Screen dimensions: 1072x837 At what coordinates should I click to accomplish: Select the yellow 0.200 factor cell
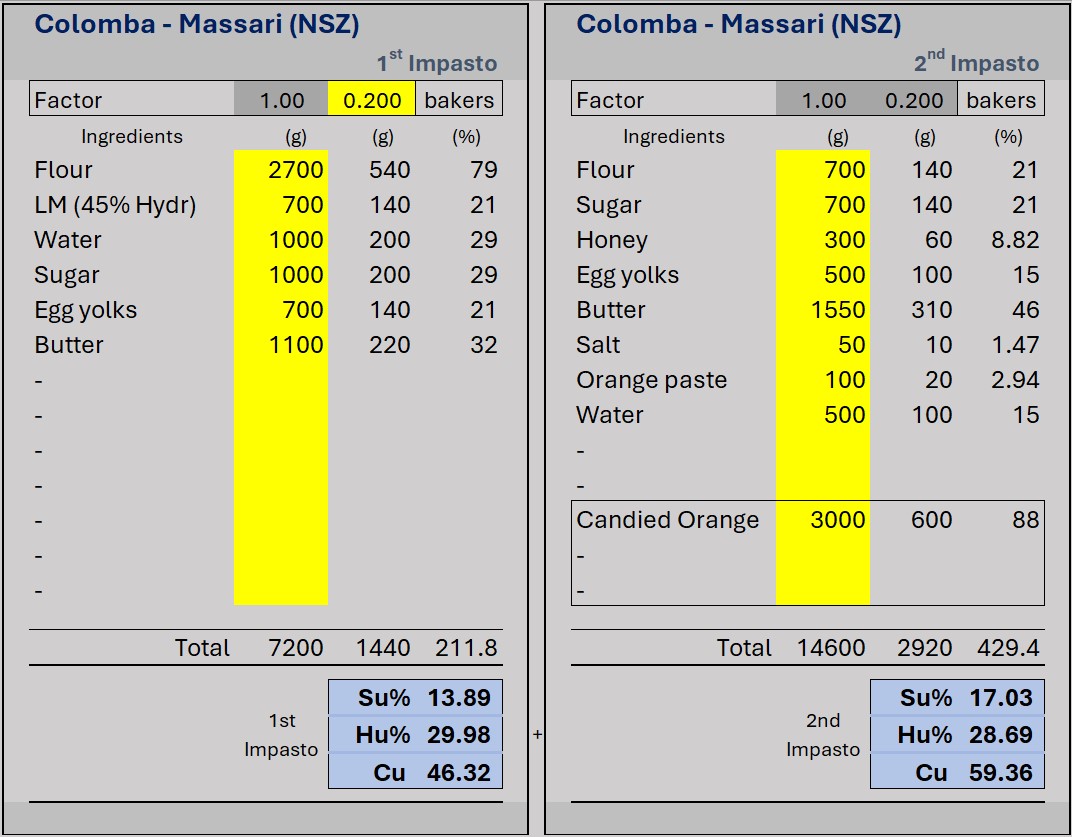pyautogui.click(x=372, y=100)
